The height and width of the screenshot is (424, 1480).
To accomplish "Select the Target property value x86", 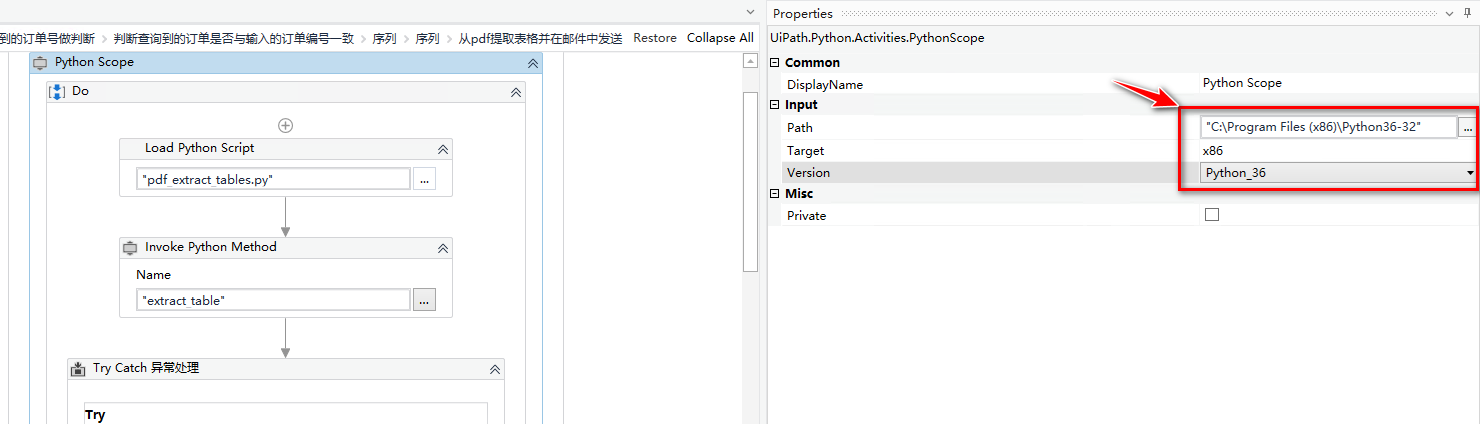I will [x=1212, y=151].
